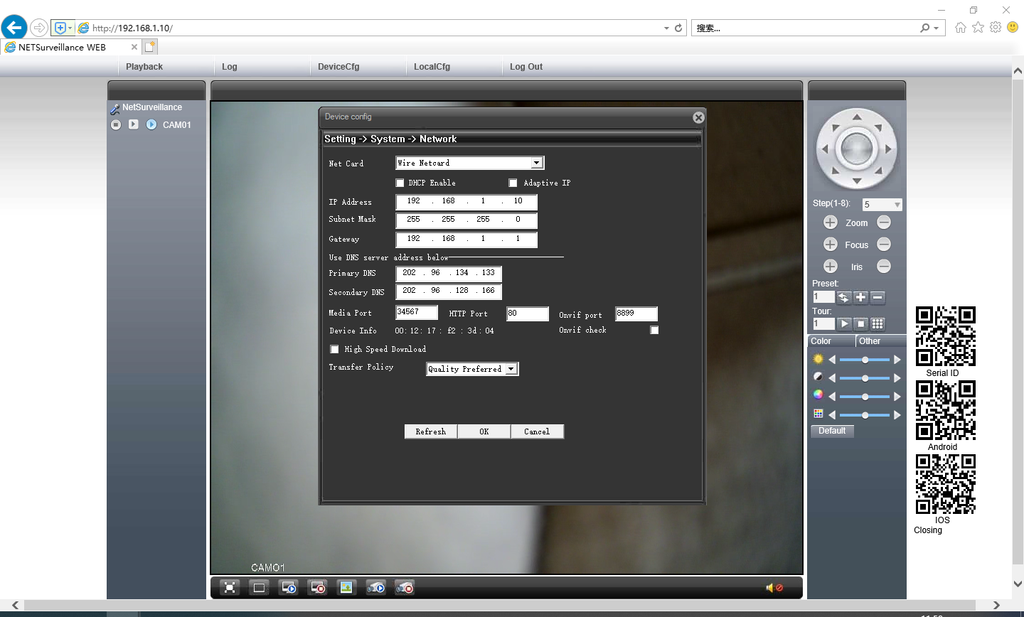This screenshot has width=1024, height=617.
Task: Expand the Transfer Policy dropdown
Action: [x=511, y=369]
